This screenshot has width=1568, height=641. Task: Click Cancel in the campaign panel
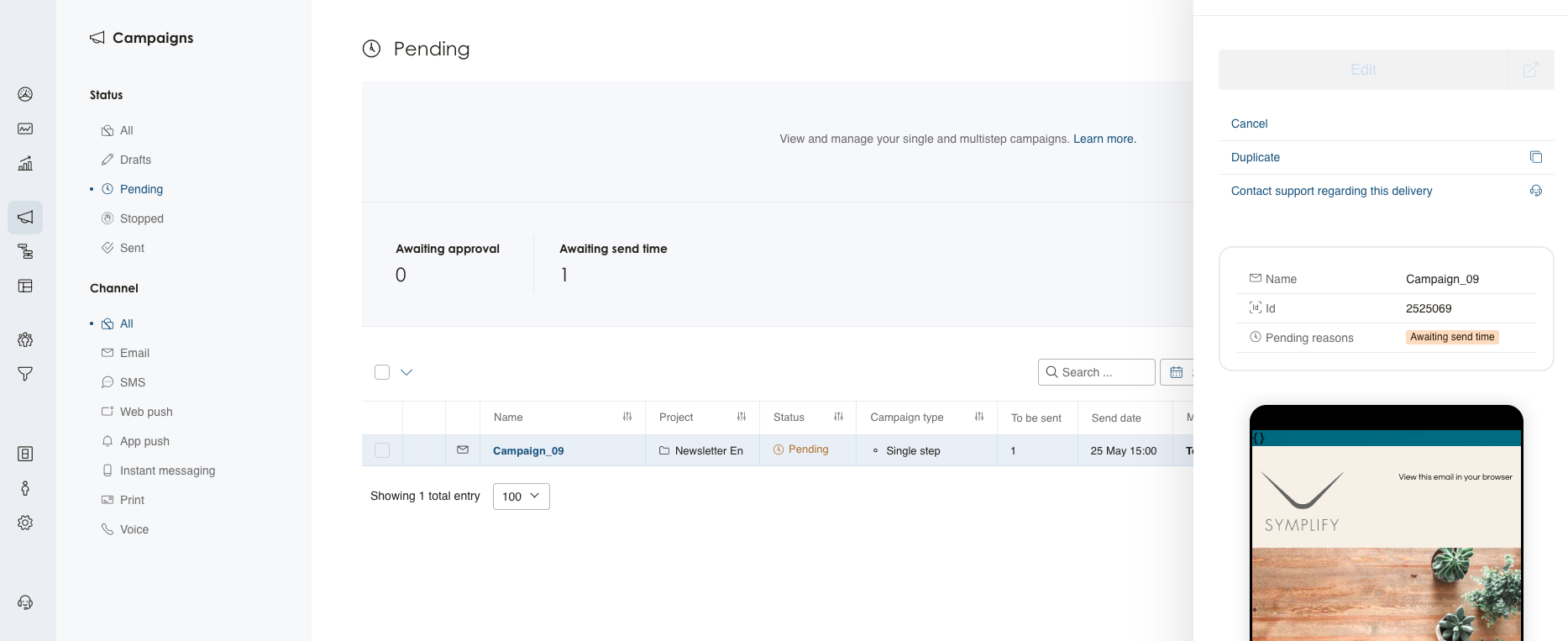[1249, 123]
